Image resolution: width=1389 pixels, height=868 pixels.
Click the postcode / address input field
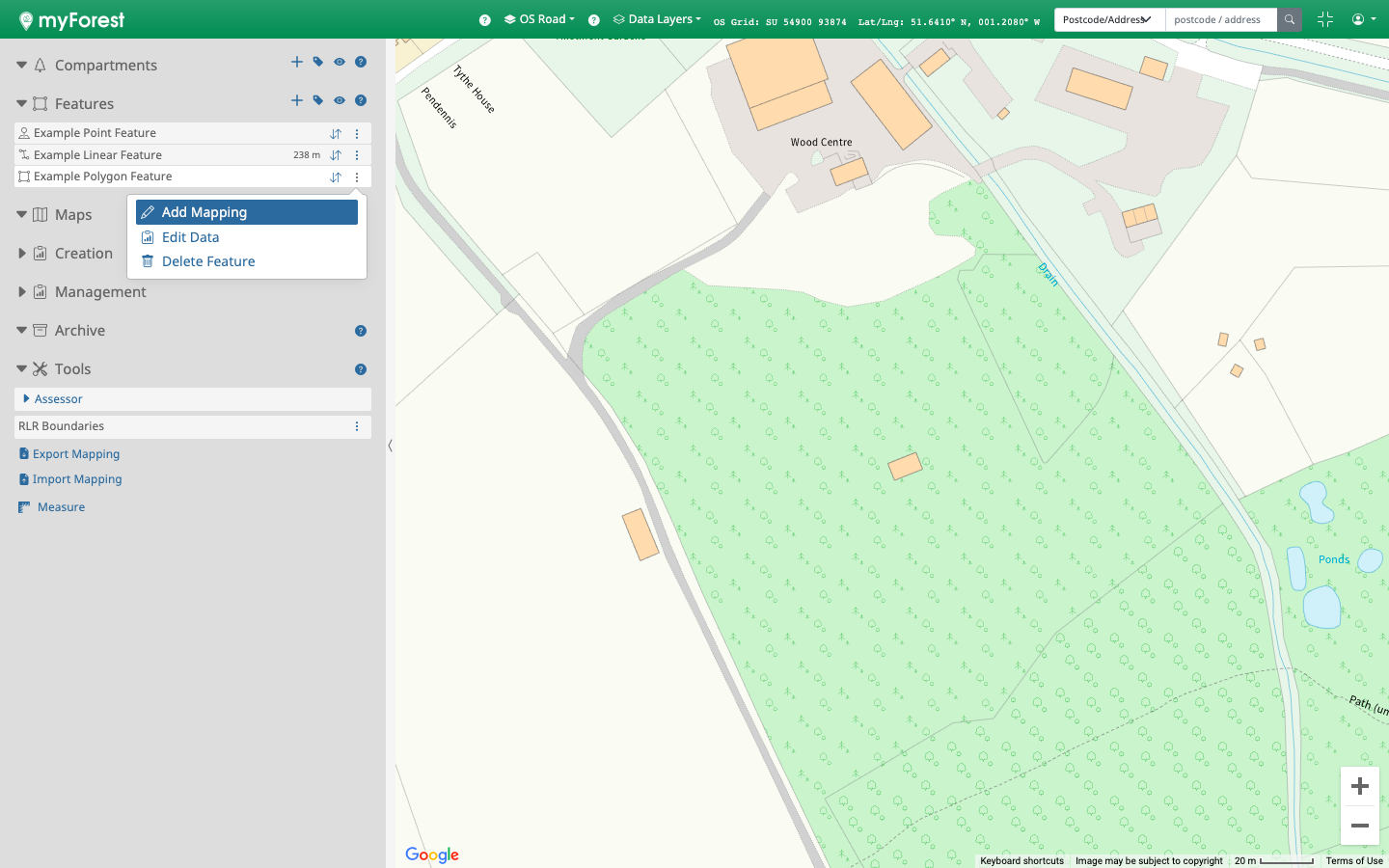[1220, 19]
